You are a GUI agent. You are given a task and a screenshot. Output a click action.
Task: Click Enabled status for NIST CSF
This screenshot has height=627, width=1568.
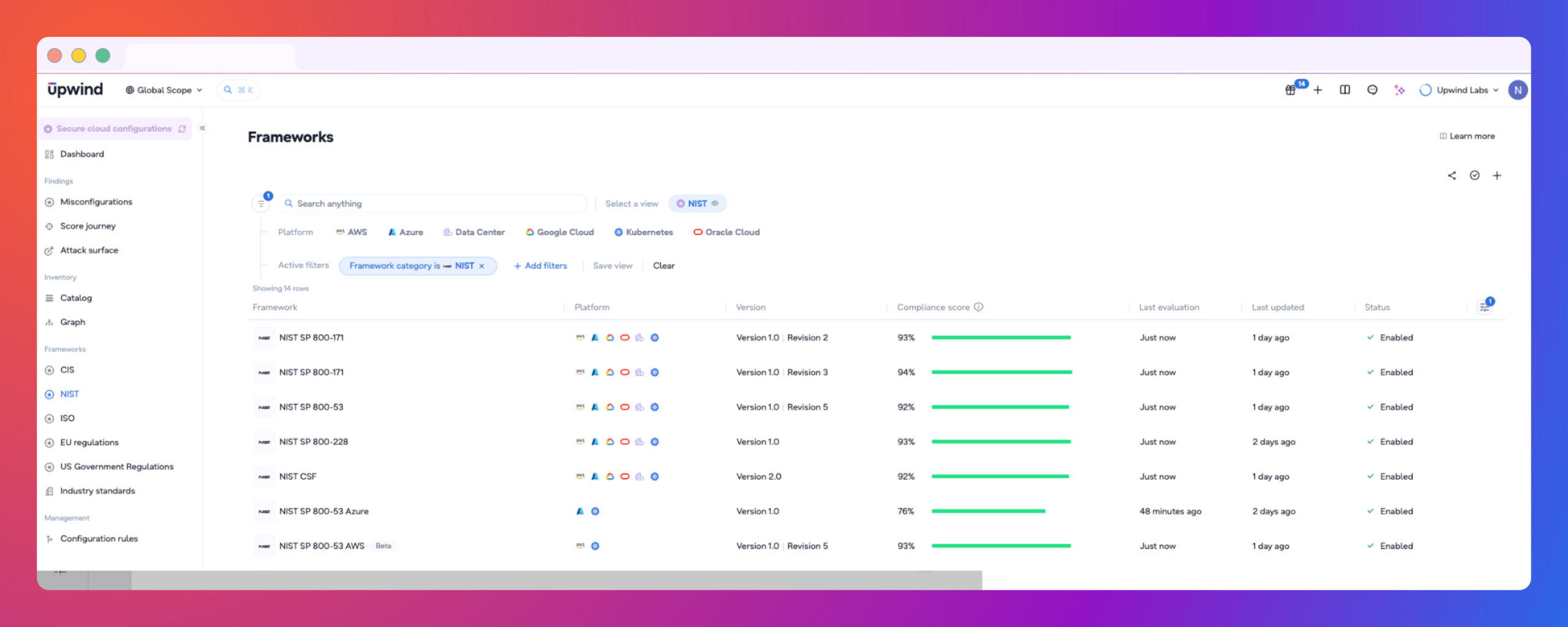pos(1390,476)
